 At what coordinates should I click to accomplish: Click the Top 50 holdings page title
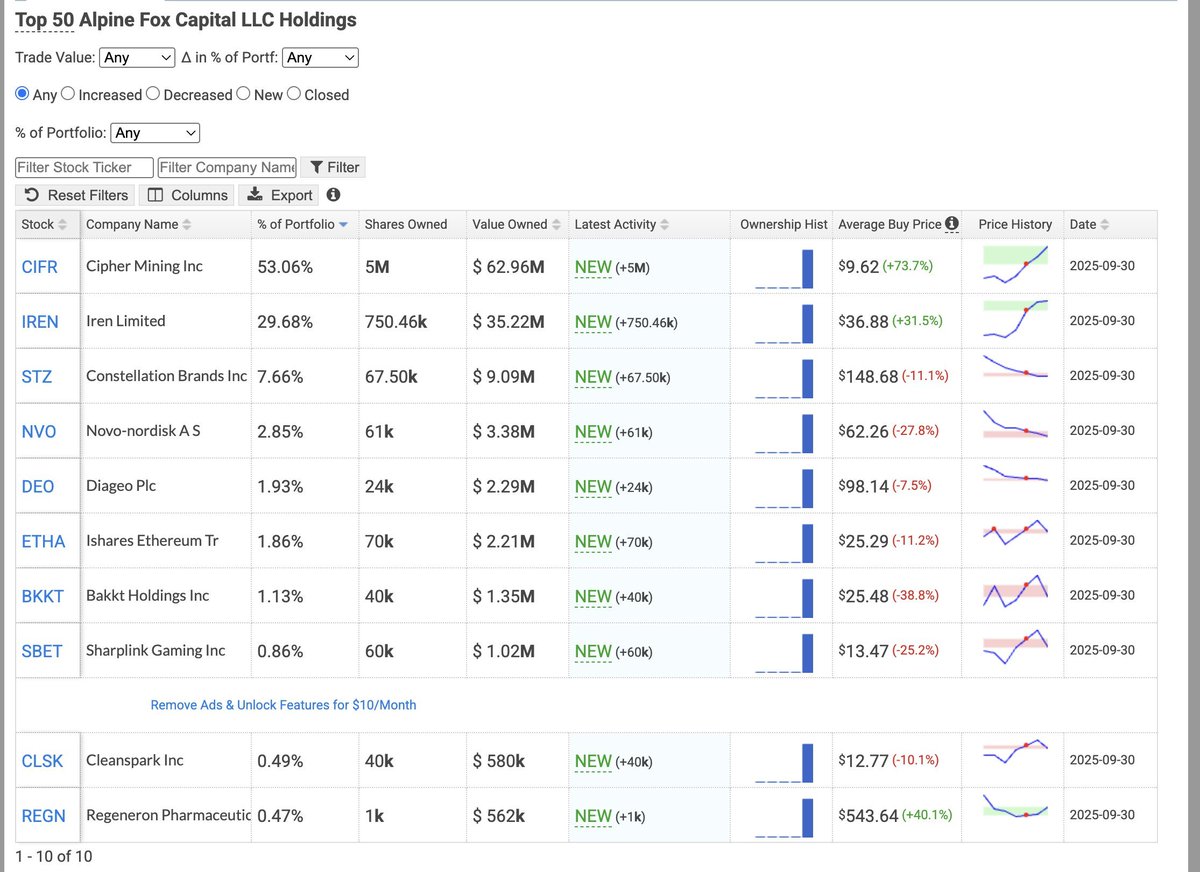point(186,20)
